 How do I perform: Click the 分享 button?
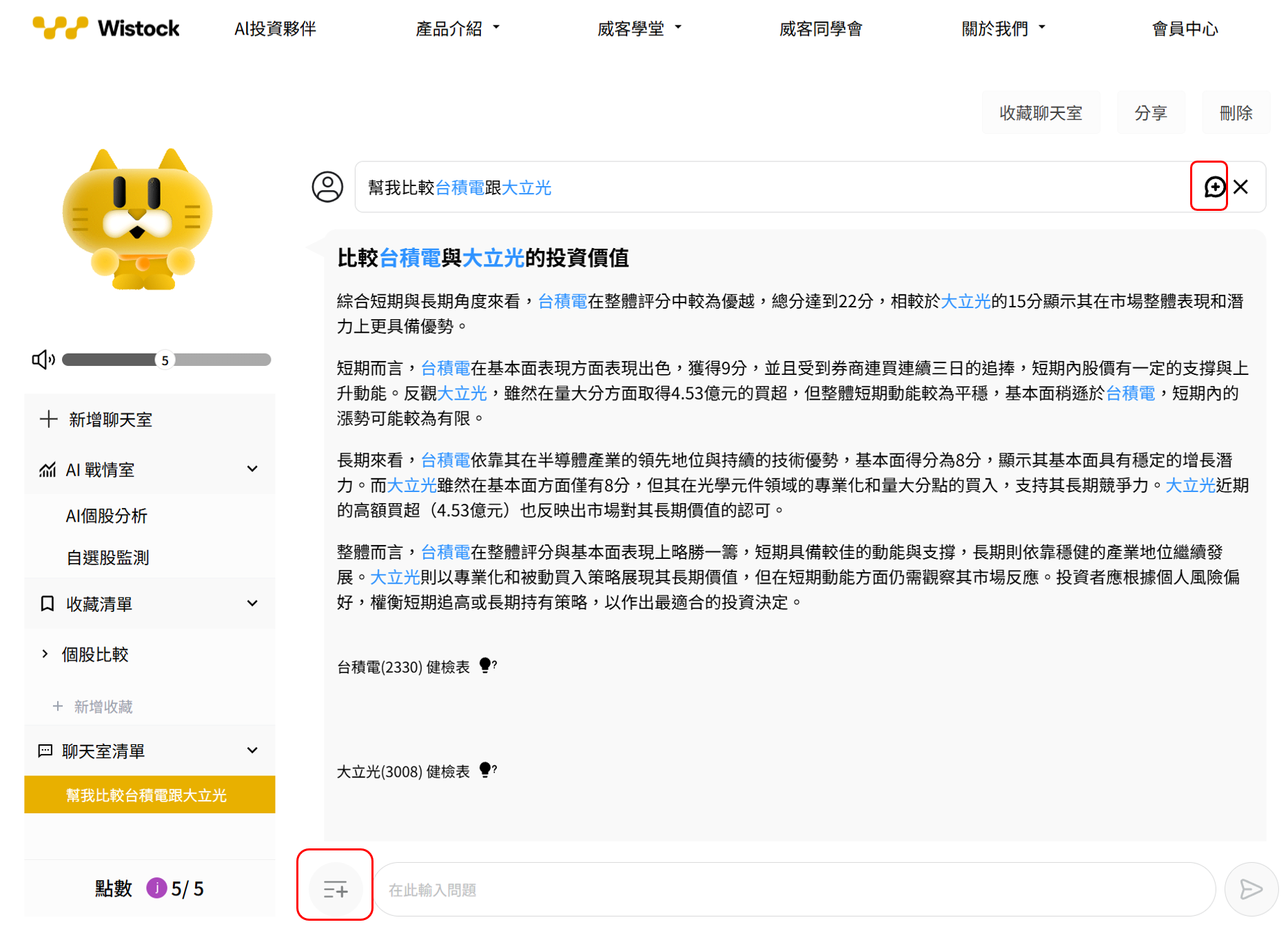coord(1150,113)
